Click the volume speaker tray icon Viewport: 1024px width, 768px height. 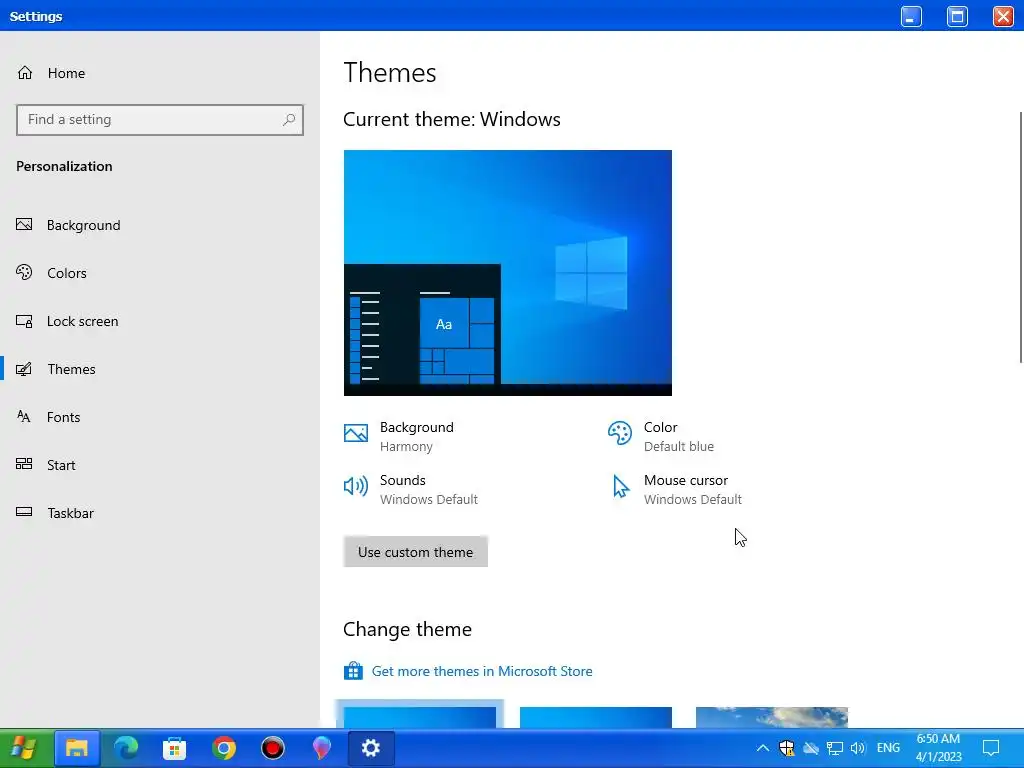(x=857, y=748)
